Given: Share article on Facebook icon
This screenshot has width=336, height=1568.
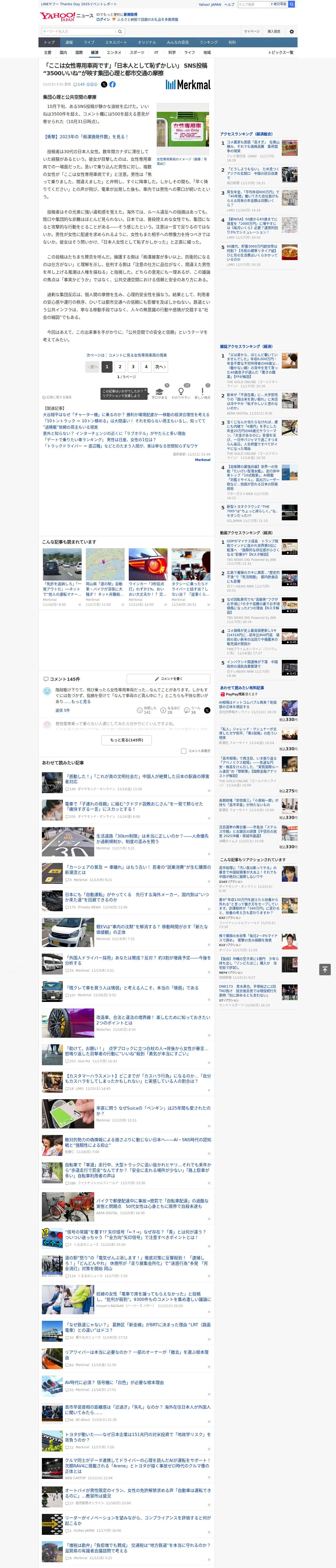Looking at the screenshot, I should [x=112, y=85].
